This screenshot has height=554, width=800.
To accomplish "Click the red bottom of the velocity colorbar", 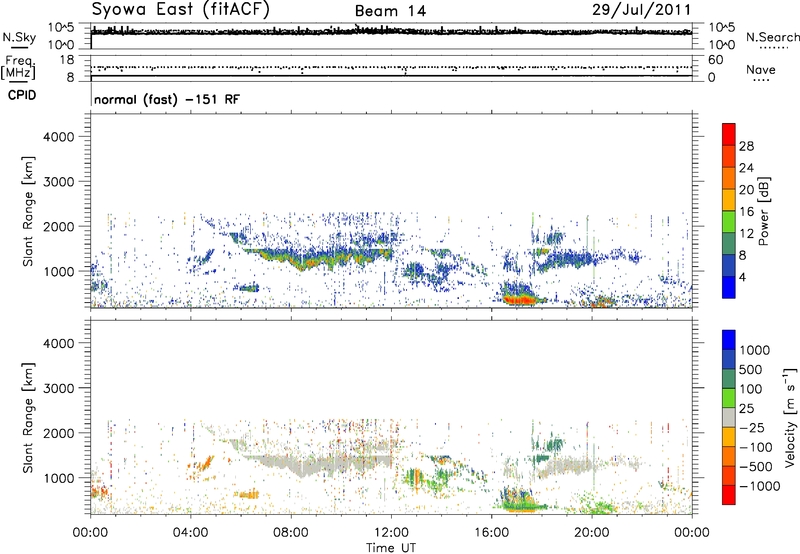I will click(x=729, y=495).
